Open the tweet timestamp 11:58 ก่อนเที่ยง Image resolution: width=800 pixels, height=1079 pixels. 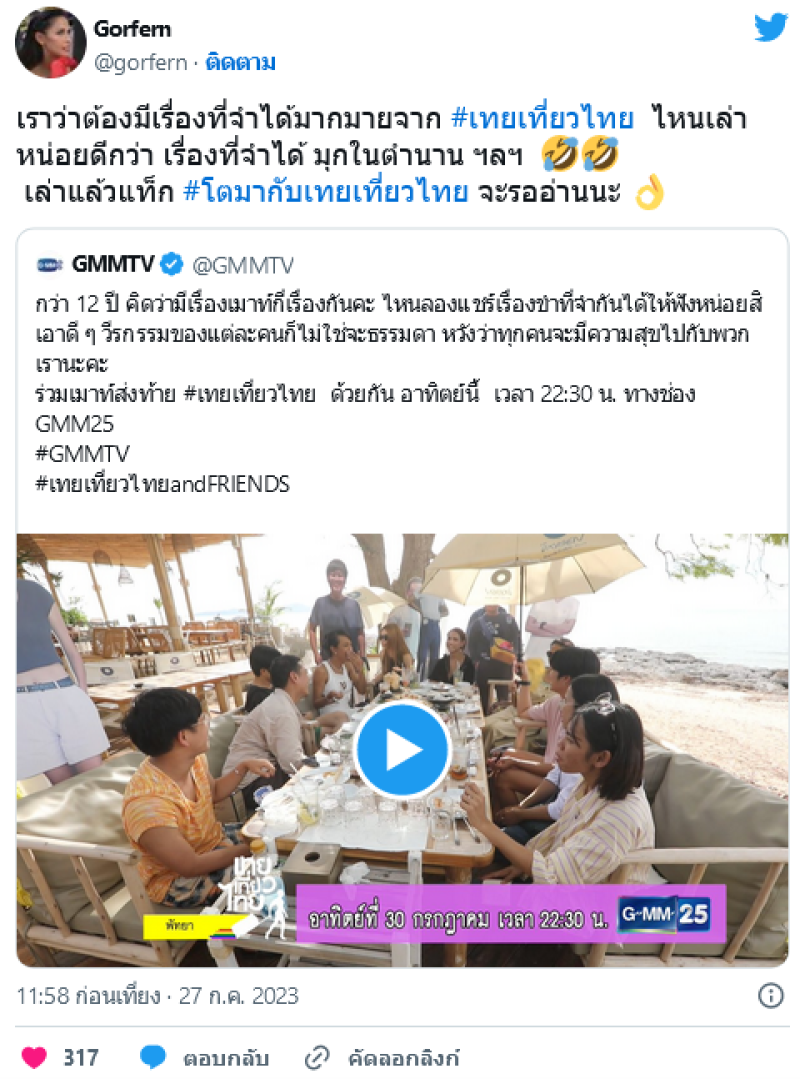coord(88,996)
